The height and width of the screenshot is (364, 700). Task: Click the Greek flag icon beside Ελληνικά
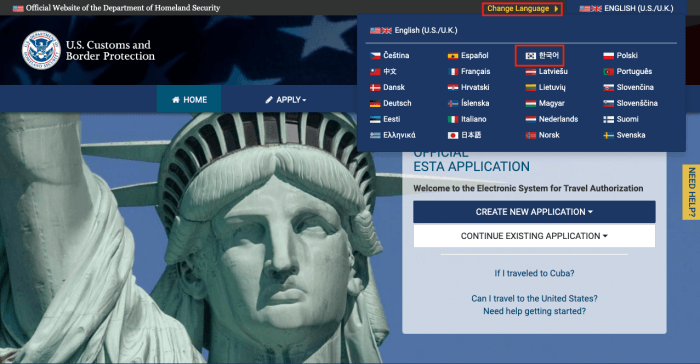click(x=375, y=135)
